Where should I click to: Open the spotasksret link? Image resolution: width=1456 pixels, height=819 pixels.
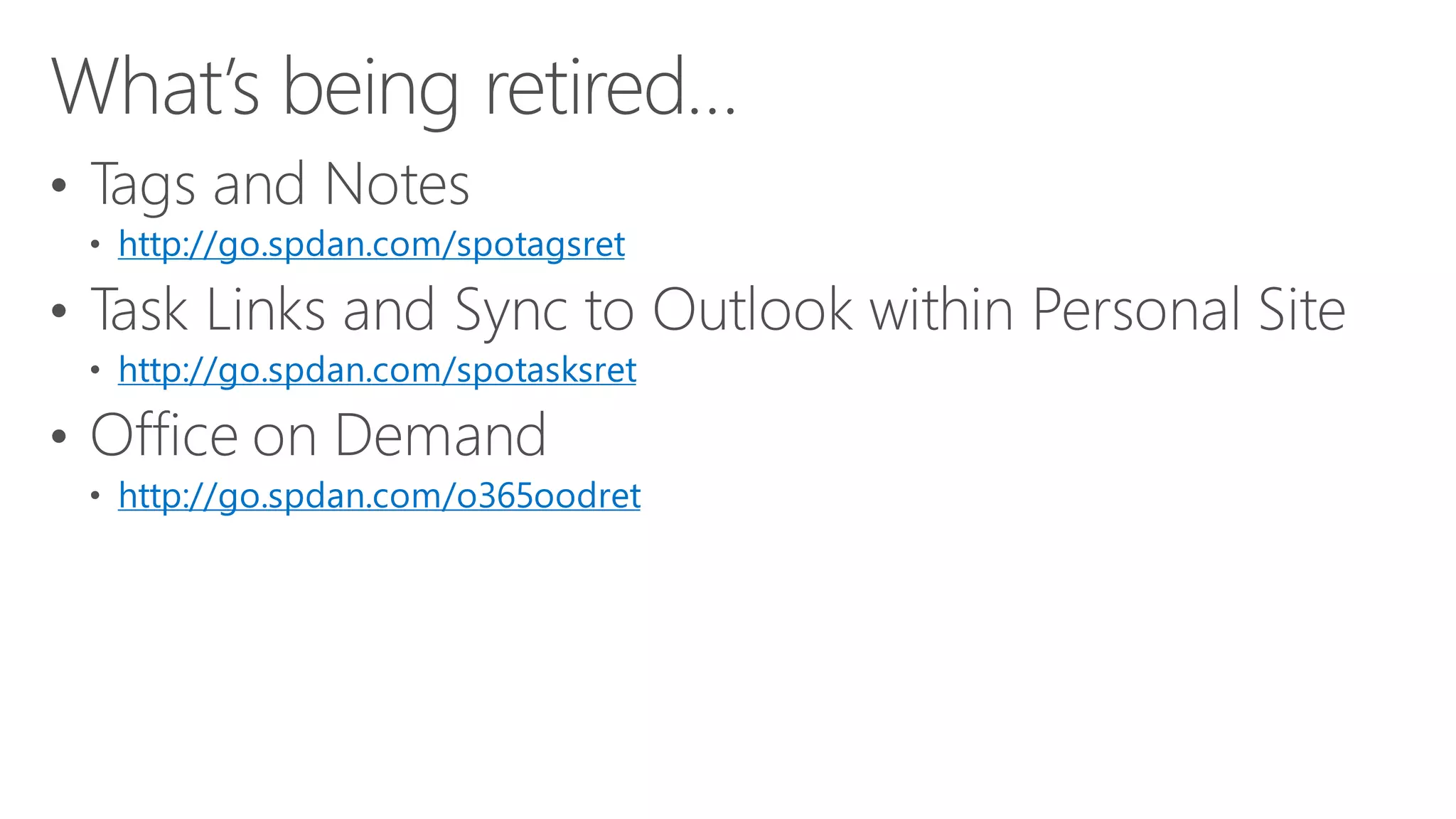coord(377,370)
